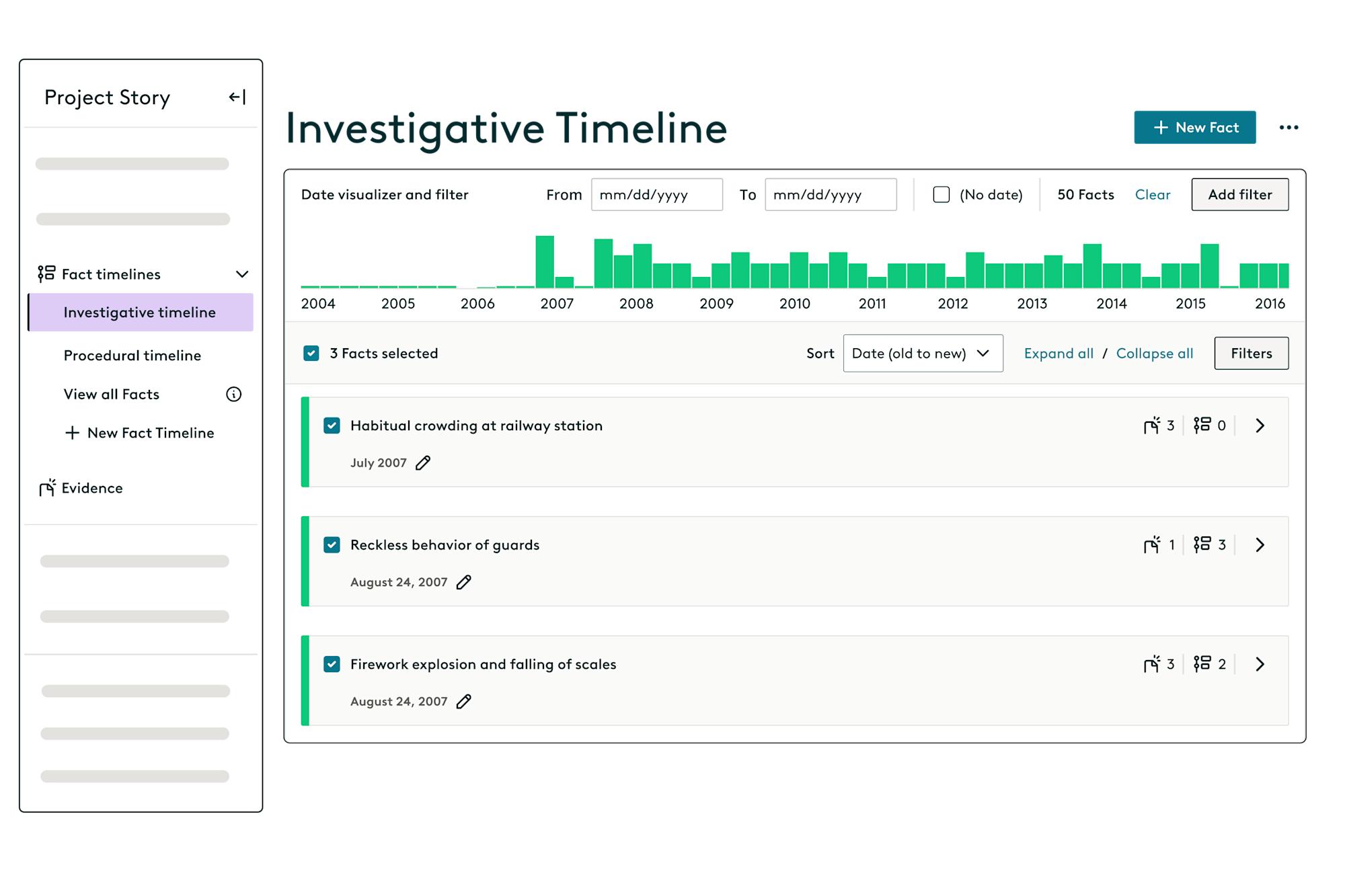
Task: Click the Expand all link
Action: pyautogui.click(x=1059, y=354)
